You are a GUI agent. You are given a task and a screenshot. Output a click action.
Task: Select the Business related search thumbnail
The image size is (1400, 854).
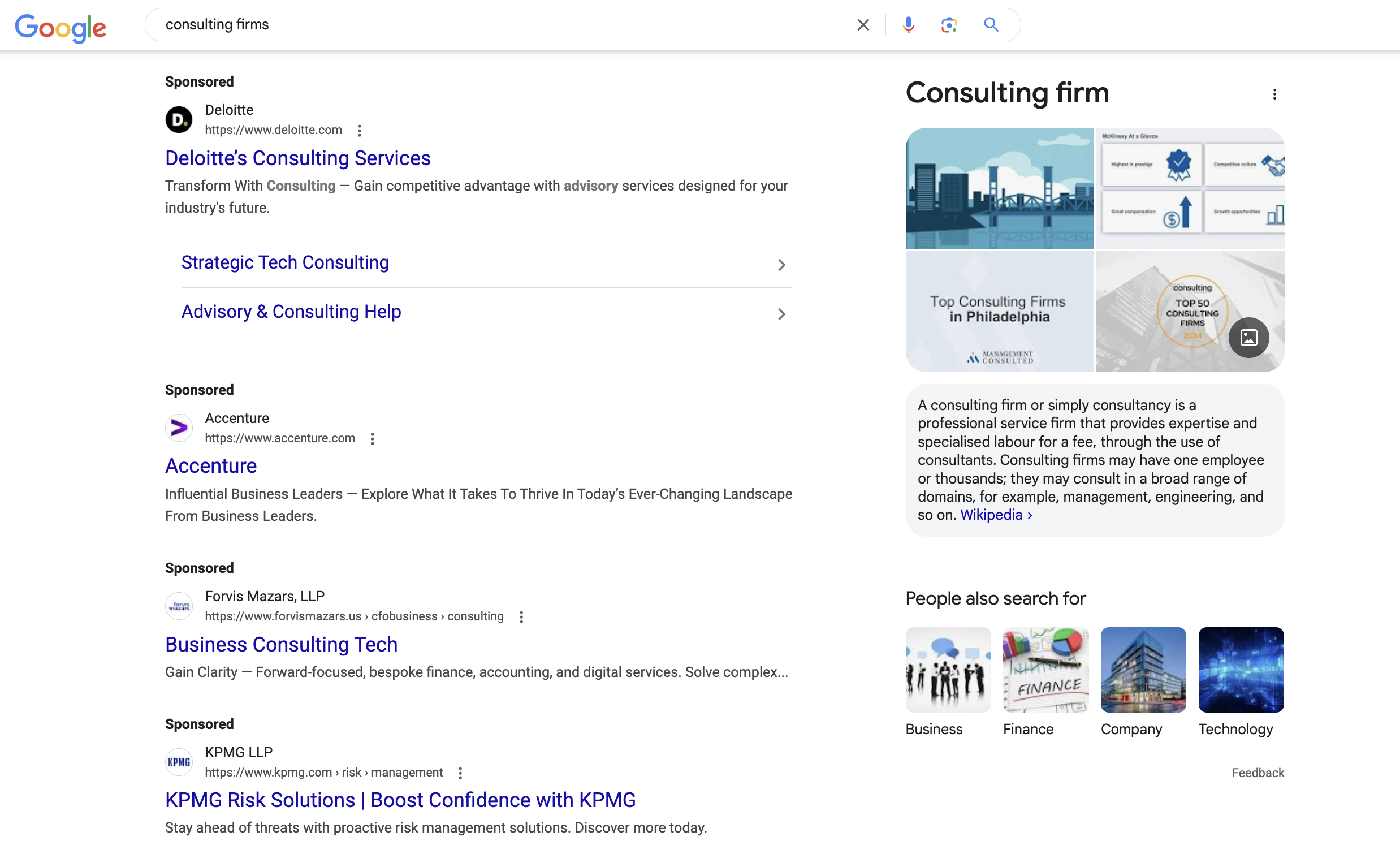click(x=948, y=670)
